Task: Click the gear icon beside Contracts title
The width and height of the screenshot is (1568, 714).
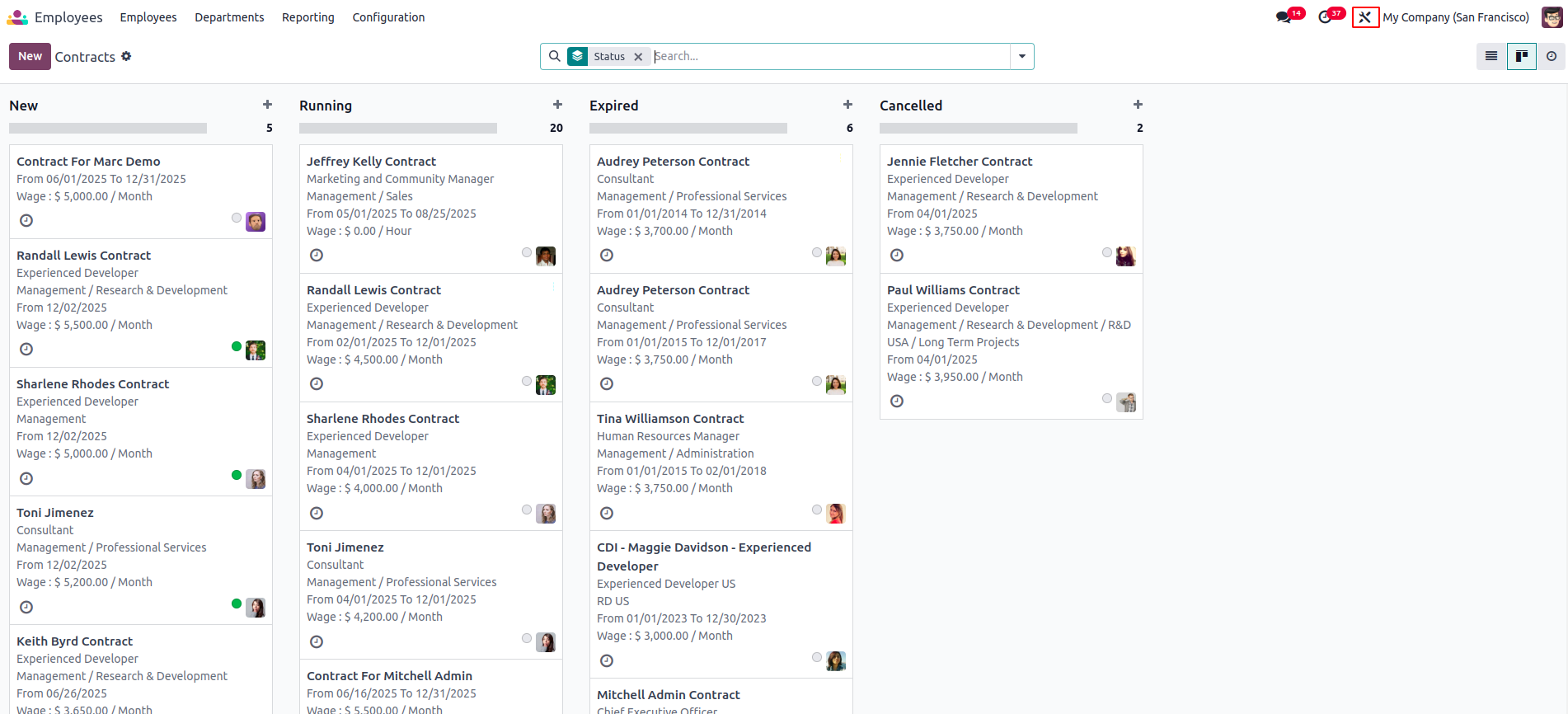Action: 126,56
